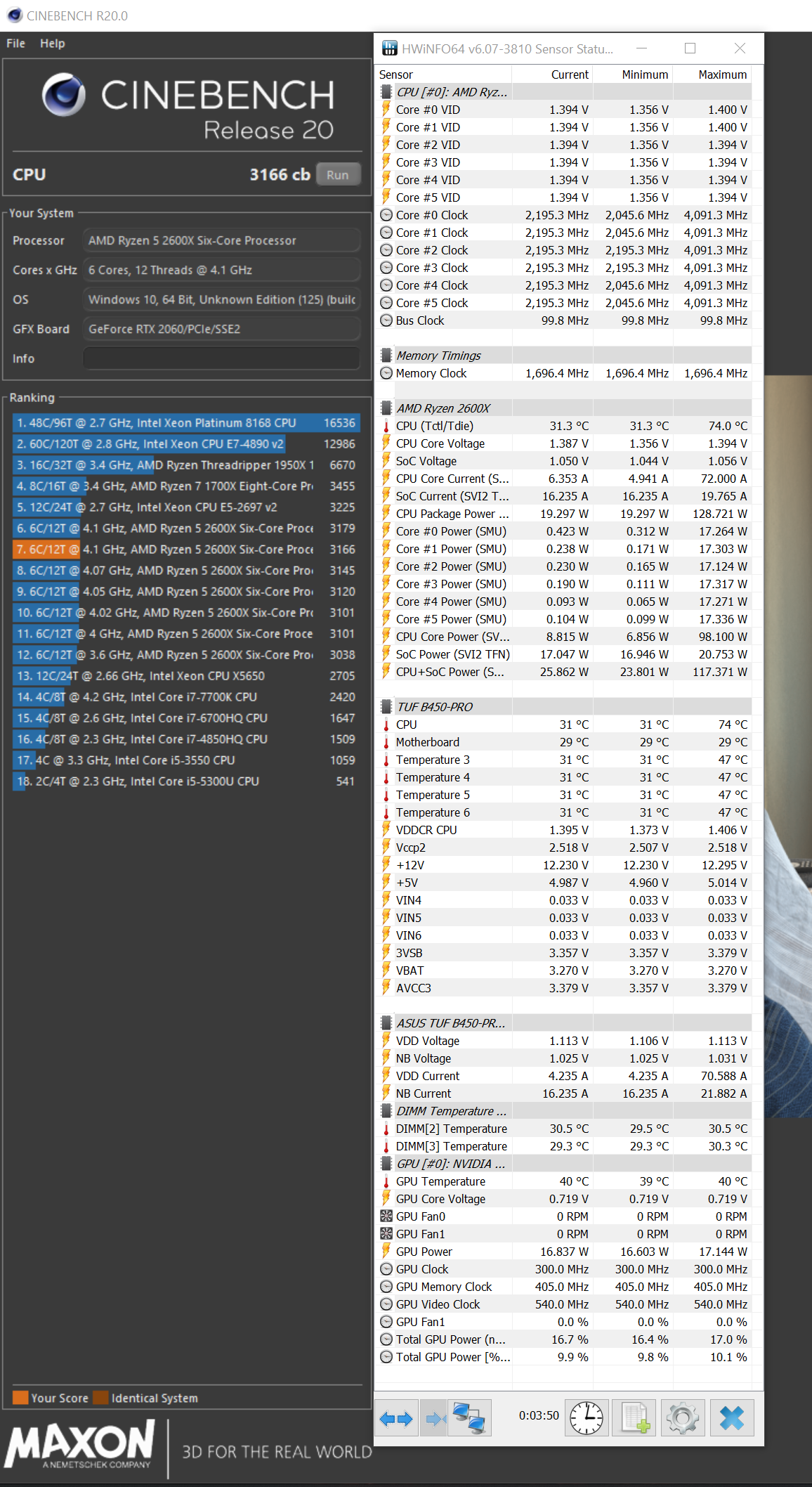Select highlighted orange ranking entry scoring 3166
This screenshot has height=1487, width=812.
tap(186, 550)
